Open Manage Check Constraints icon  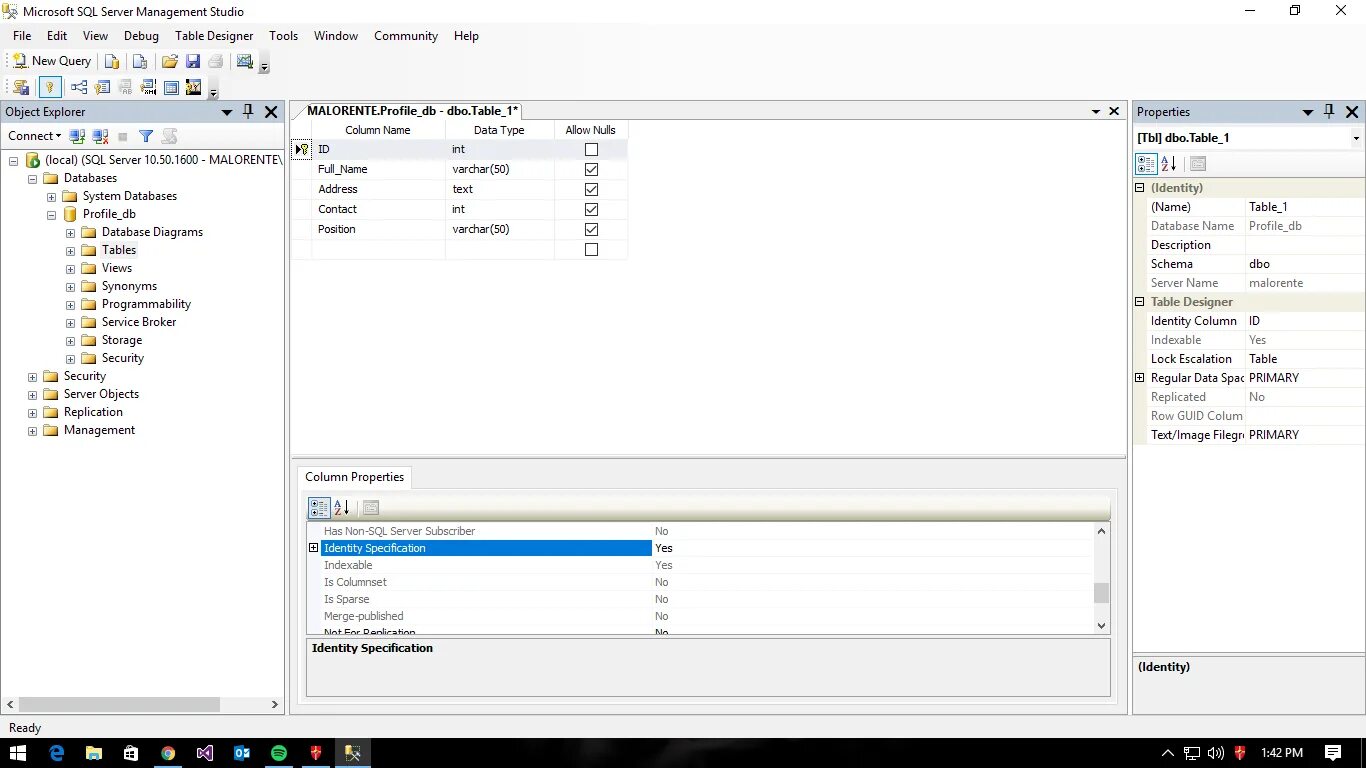(x=171, y=87)
